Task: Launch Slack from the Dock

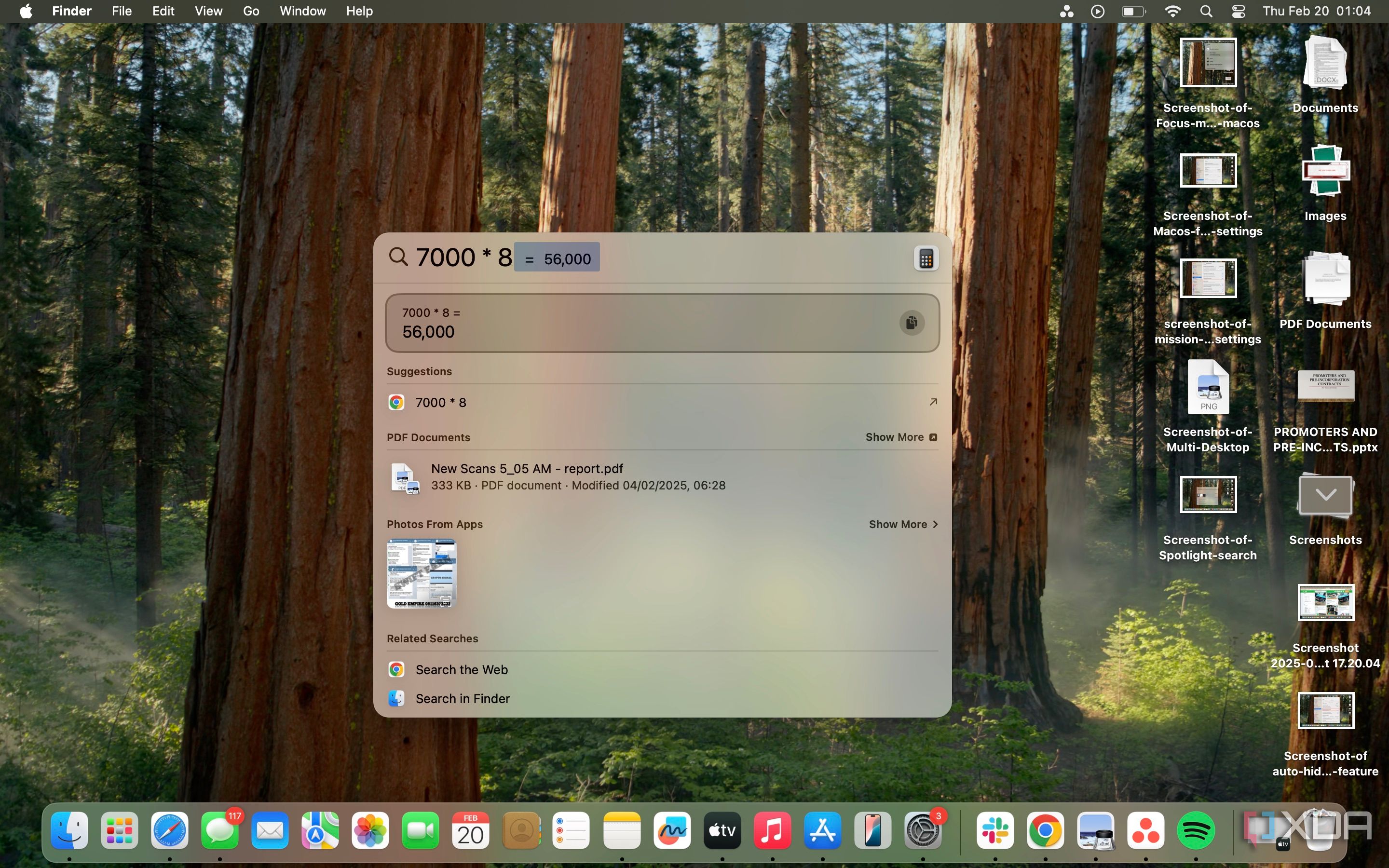Action: coord(995,830)
